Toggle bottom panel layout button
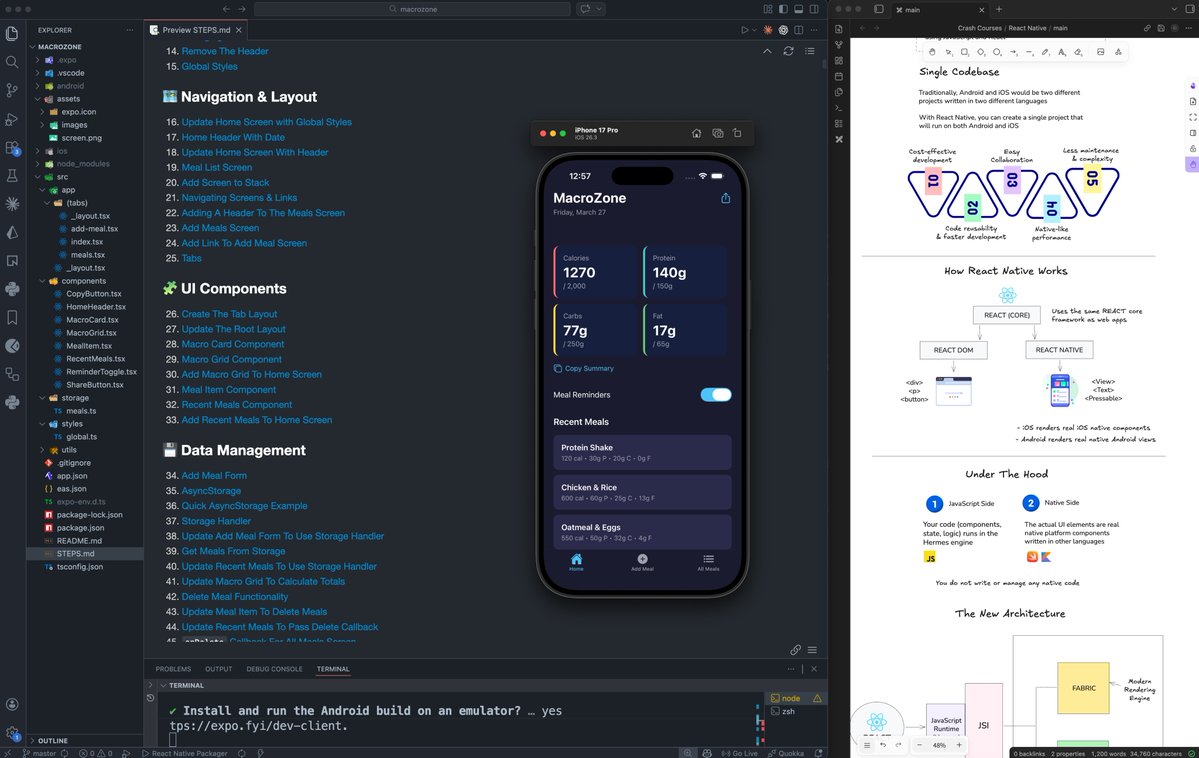 tap(798, 9)
